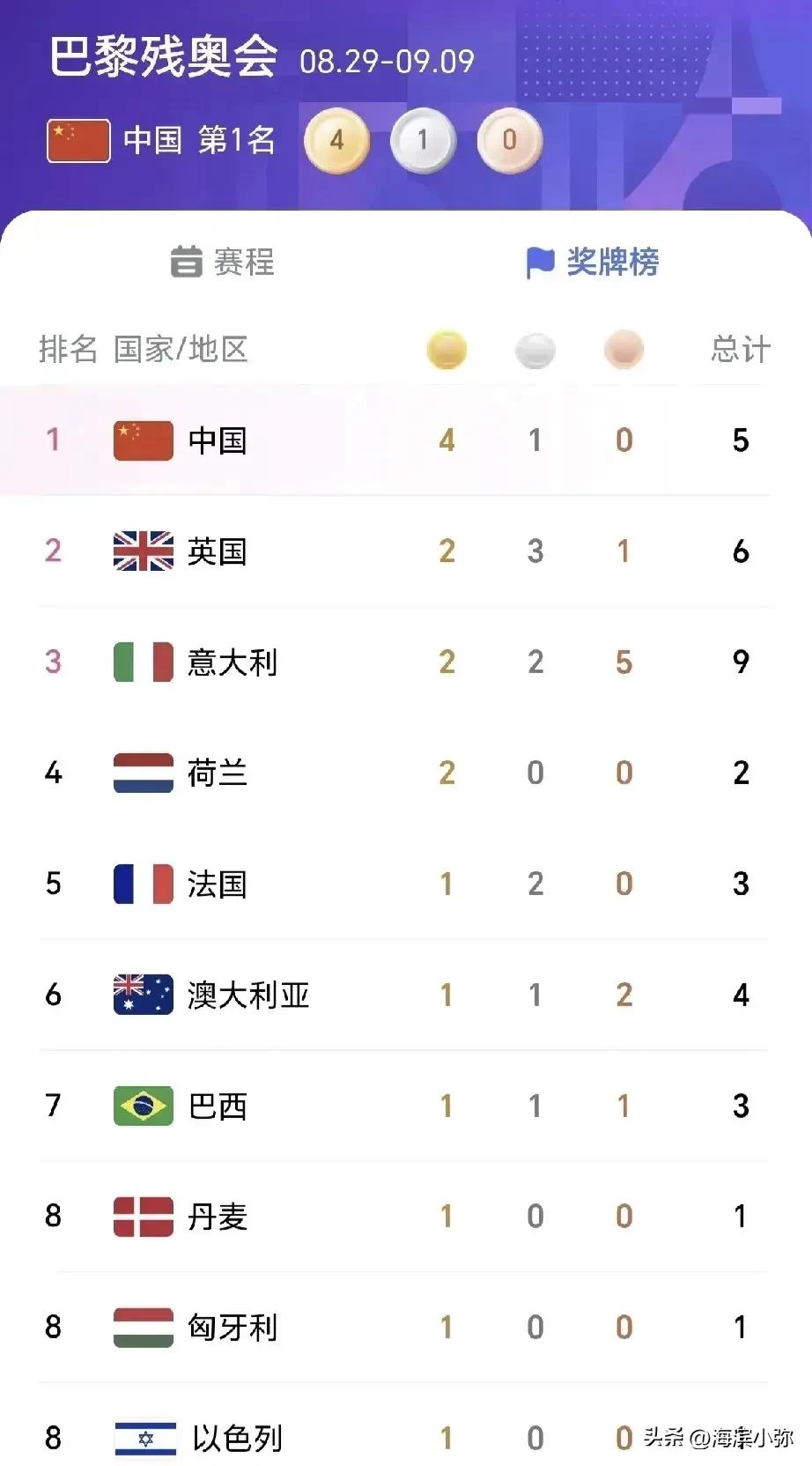Image resolution: width=812 pixels, height=1466 pixels.
Task: Tap the 巴黎残奥会 page title
Action: pyautogui.click(x=164, y=57)
